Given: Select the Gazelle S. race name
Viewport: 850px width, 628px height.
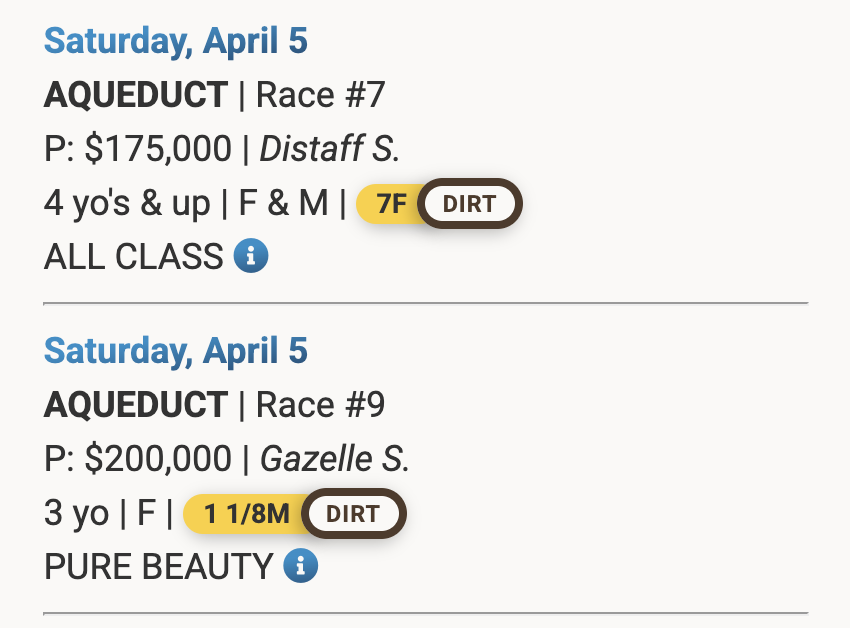Looking at the screenshot, I should pos(335,459).
